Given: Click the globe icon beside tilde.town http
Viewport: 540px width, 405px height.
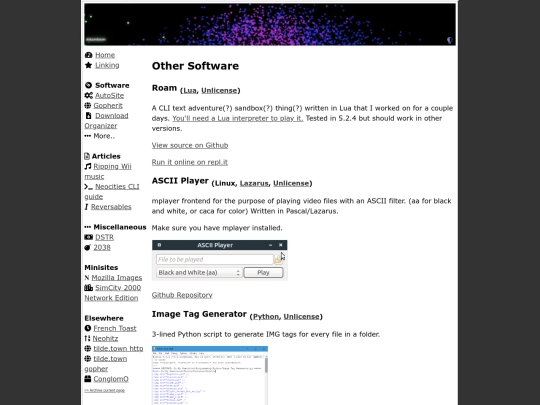Looking at the screenshot, I should 88,349.
